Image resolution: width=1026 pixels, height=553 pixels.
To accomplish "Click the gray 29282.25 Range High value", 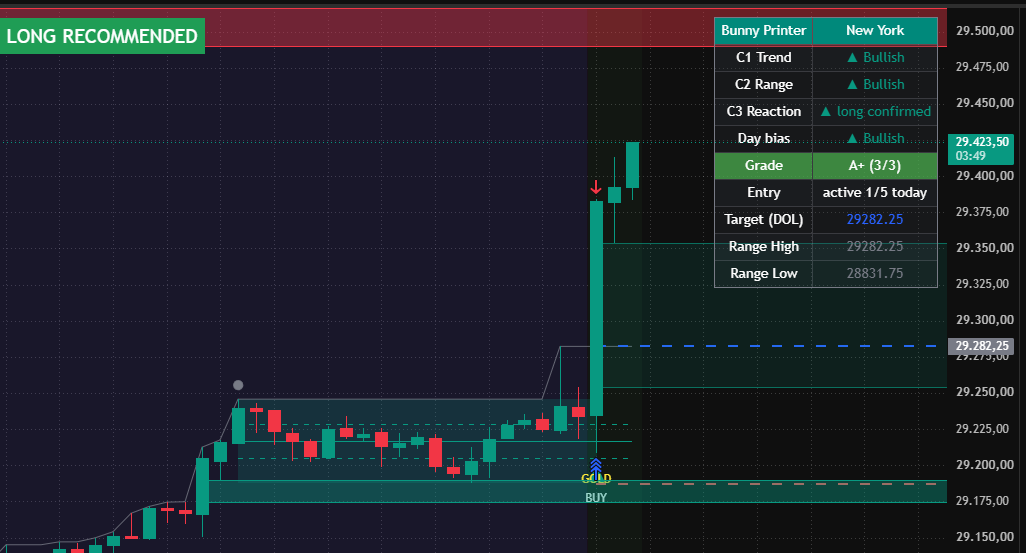I will (x=875, y=247).
